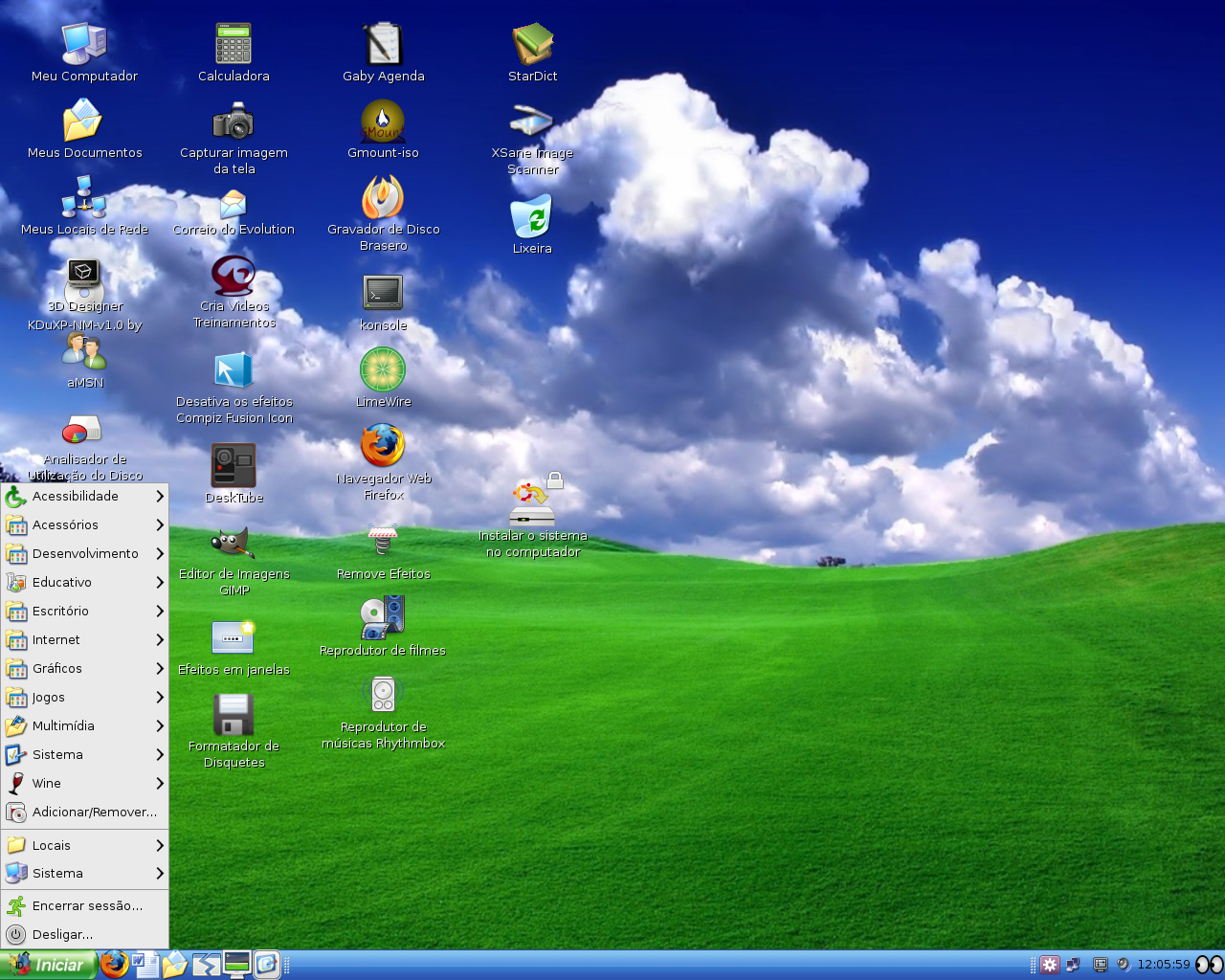Image resolution: width=1225 pixels, height=980 pixels.
Task: Open the Locais menu entry
Action: (84, 845)
